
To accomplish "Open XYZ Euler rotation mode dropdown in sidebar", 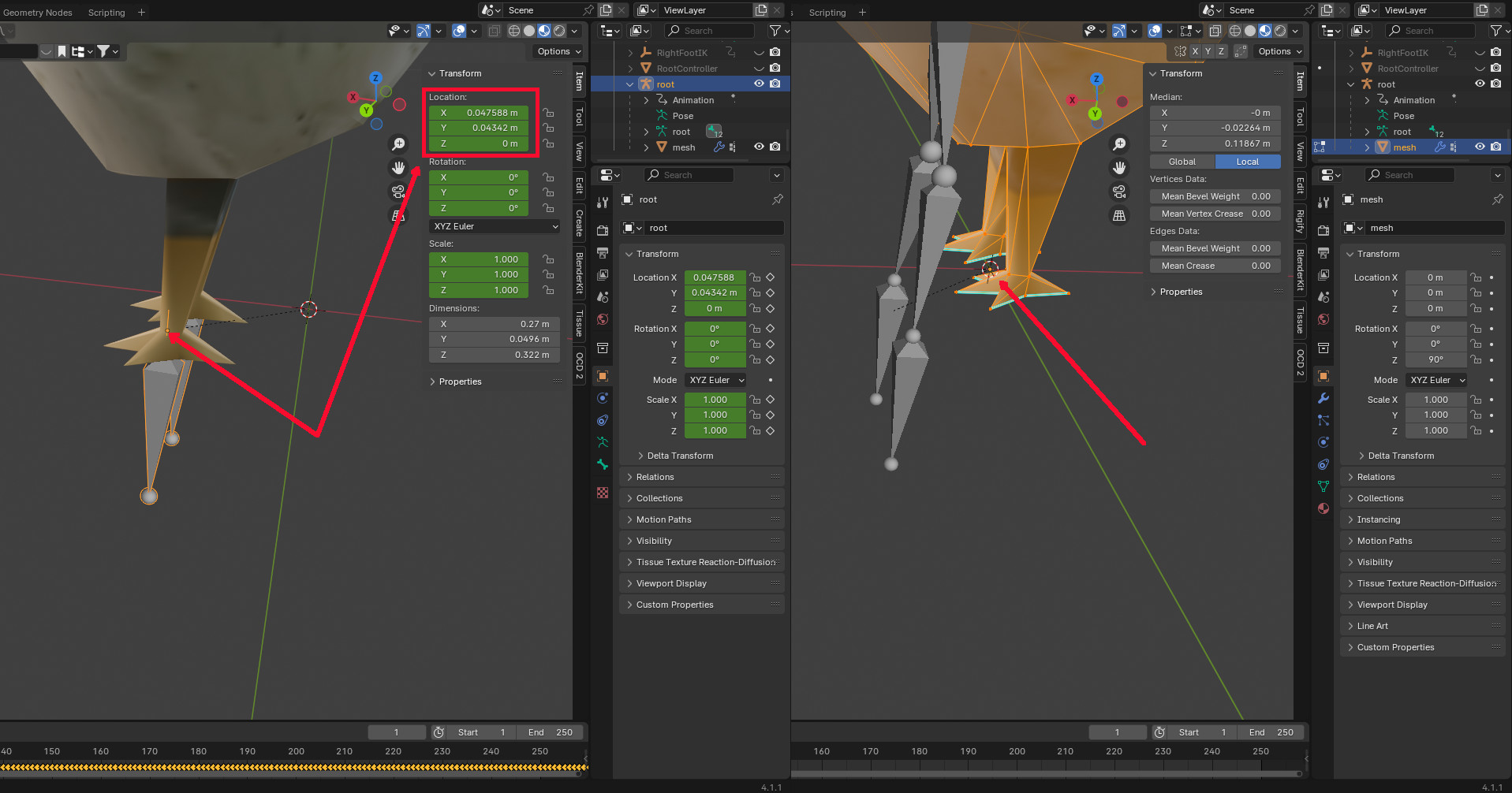I will 495,226.
